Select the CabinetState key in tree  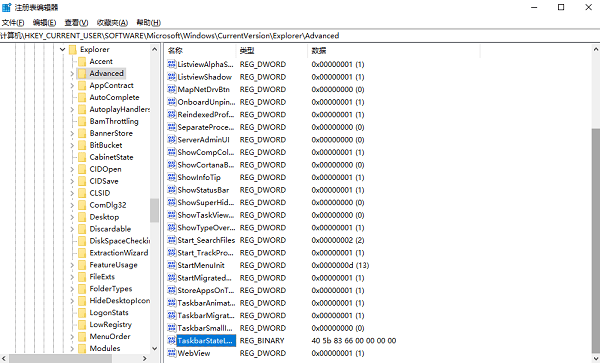111,157
